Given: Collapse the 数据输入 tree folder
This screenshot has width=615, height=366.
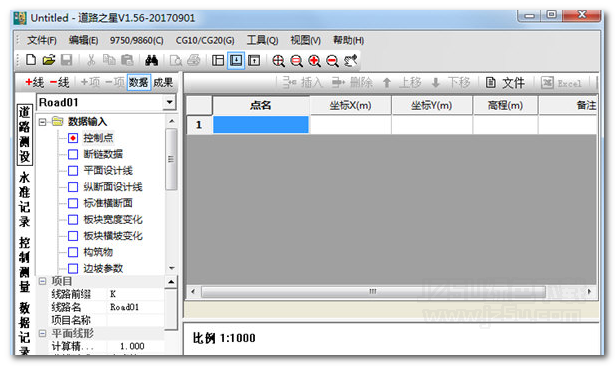Looking at the screenshot, I should pos(42,122).
